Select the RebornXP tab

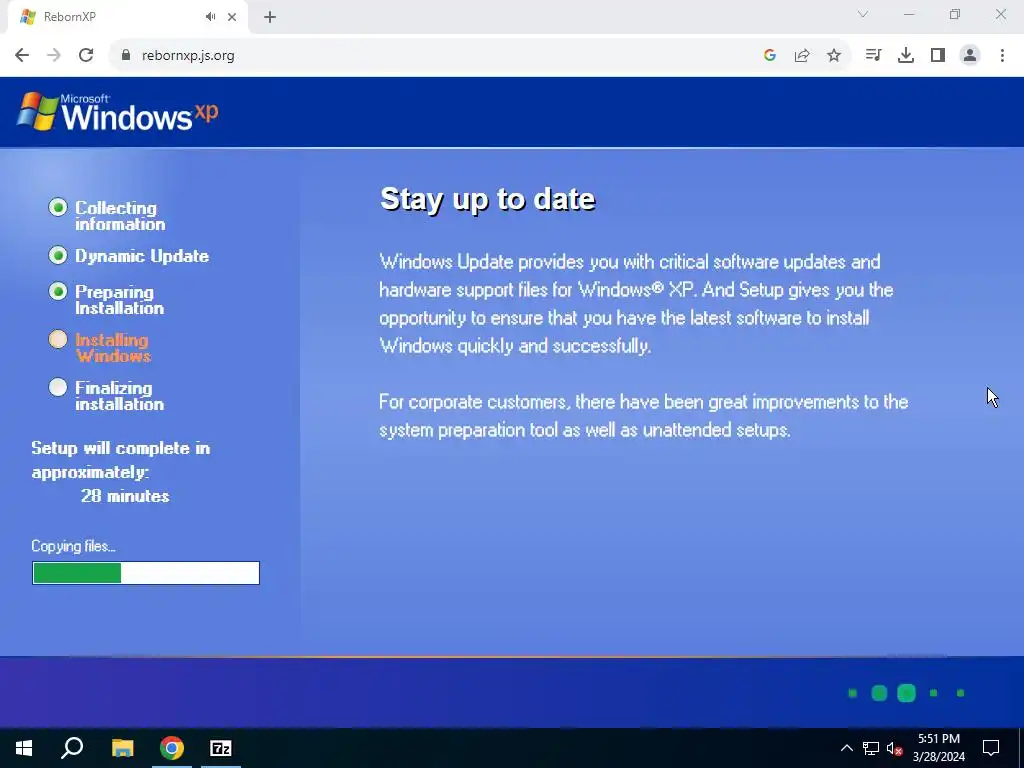click(128, 17)
